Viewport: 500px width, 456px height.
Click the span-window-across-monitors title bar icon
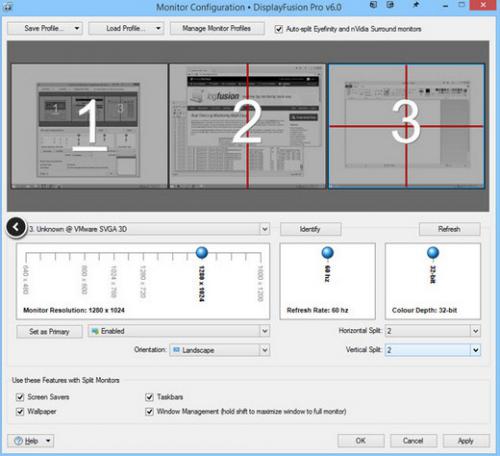coord(390,5)
